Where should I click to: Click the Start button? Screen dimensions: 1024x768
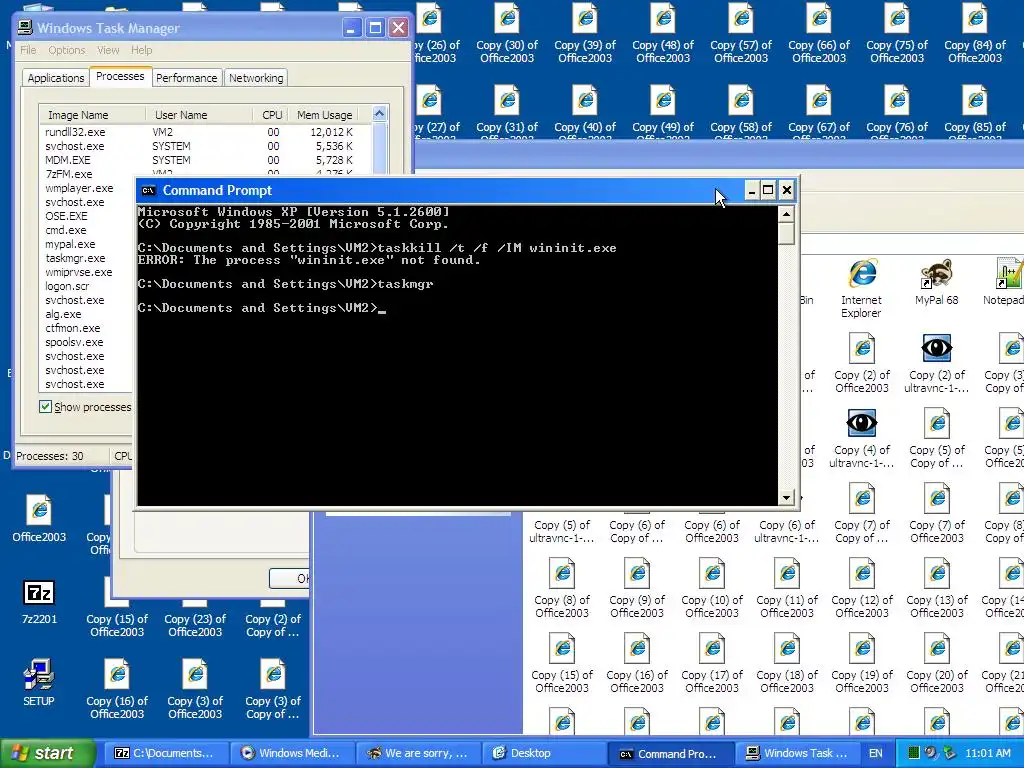(x=46, y=753)
